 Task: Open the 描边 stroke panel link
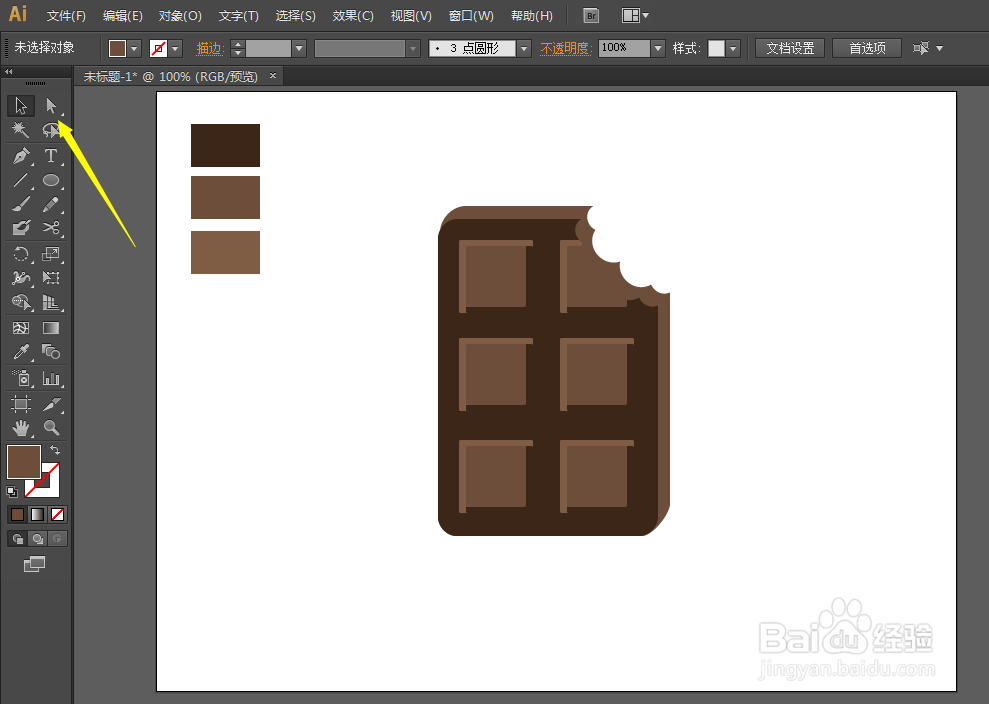(210, 49)
